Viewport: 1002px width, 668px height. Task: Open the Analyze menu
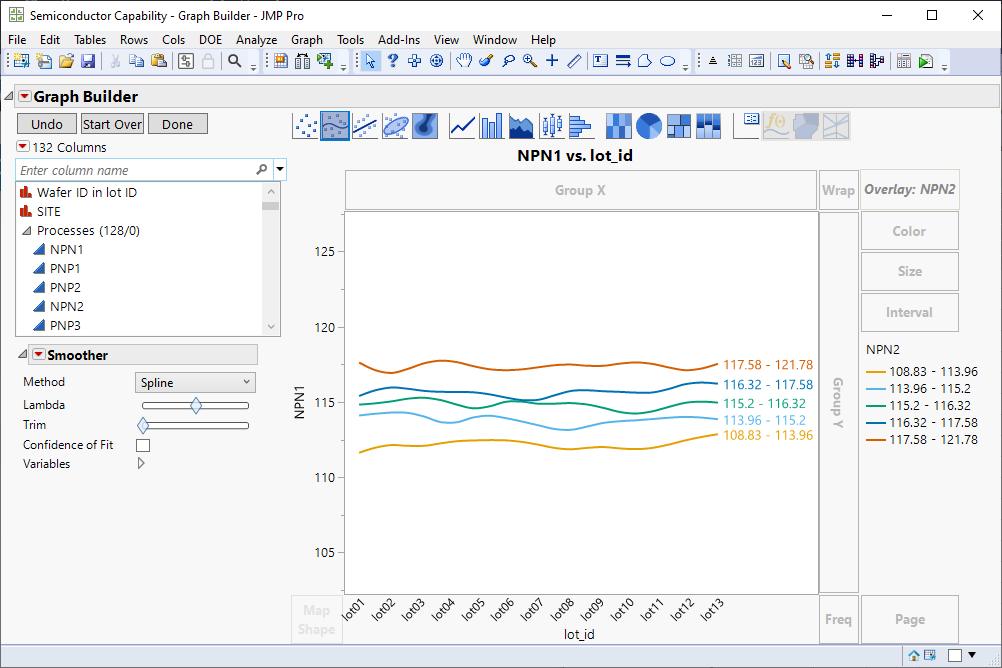point(256,40)
